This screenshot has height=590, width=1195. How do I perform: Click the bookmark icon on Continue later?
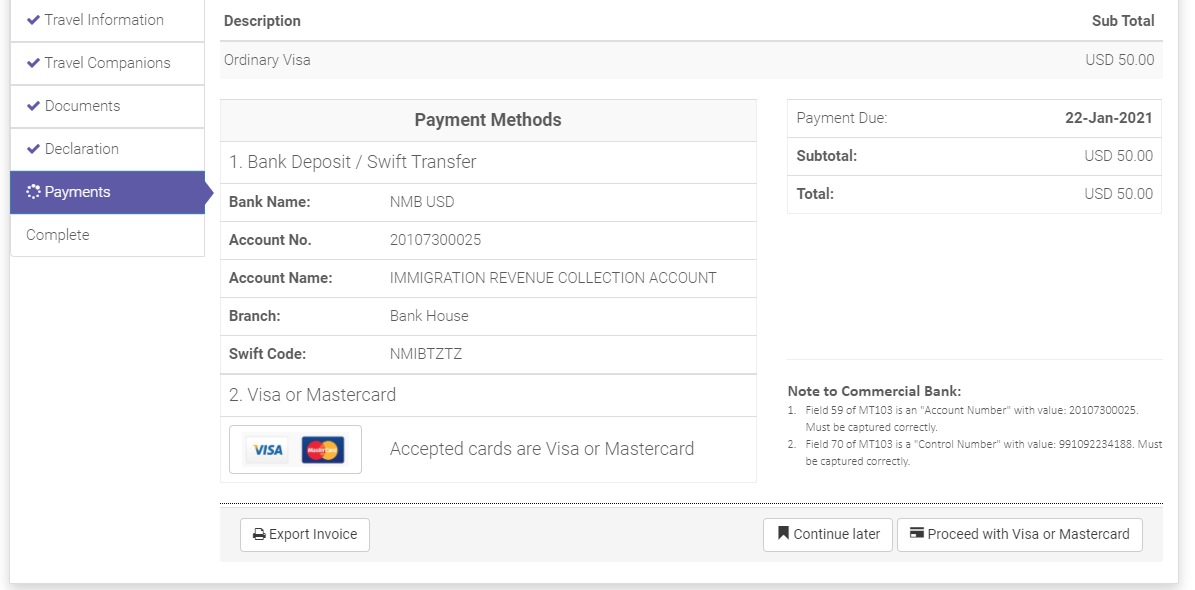pyautogui.click(x=783, y=534)
